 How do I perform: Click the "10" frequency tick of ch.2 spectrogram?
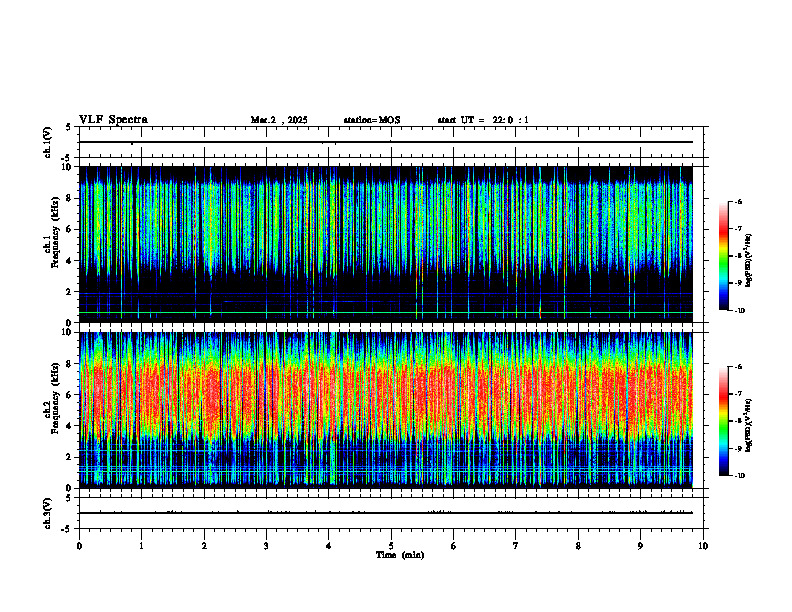(x=68, y=332)
